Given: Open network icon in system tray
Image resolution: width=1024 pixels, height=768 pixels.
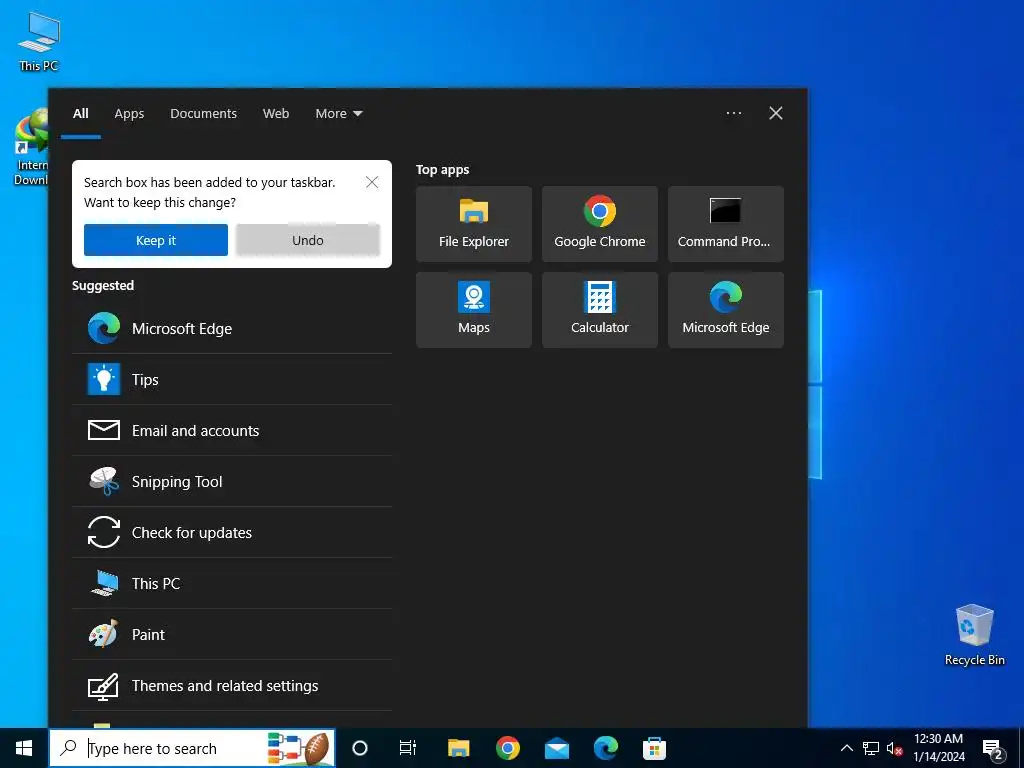Looking at the screenshot, I should coord(871,748).
